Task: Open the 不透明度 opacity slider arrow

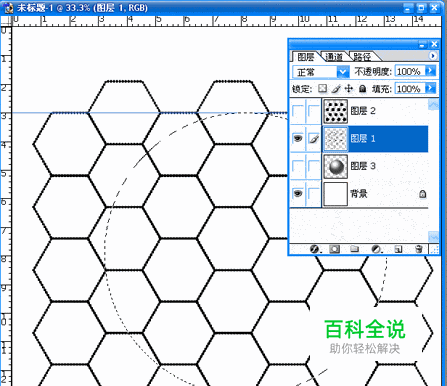Action: (430, 71)
